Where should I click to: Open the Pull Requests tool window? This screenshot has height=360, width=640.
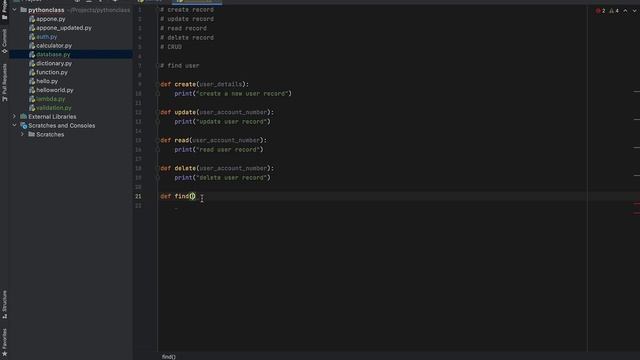coord(4,82)
